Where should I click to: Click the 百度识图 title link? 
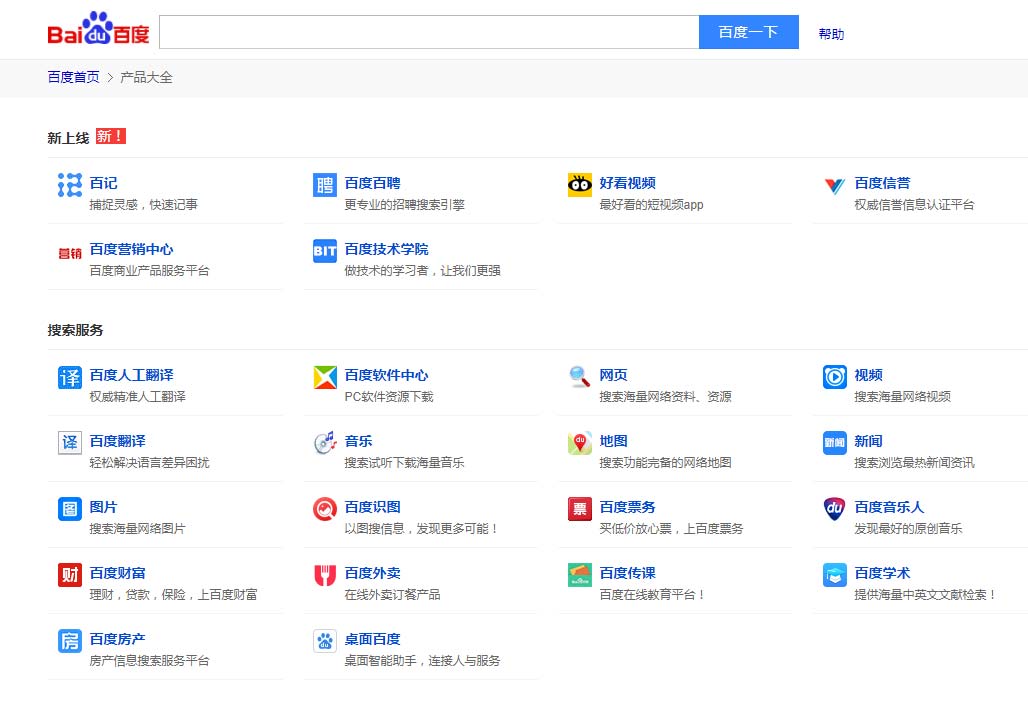tap(372, 507)
